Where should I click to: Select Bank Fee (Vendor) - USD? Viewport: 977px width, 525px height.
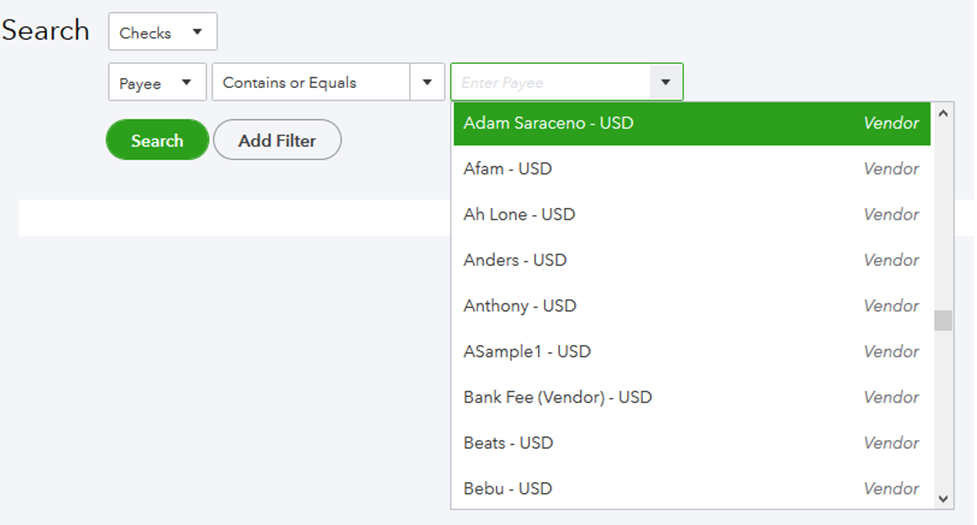[x=692, y=397]
